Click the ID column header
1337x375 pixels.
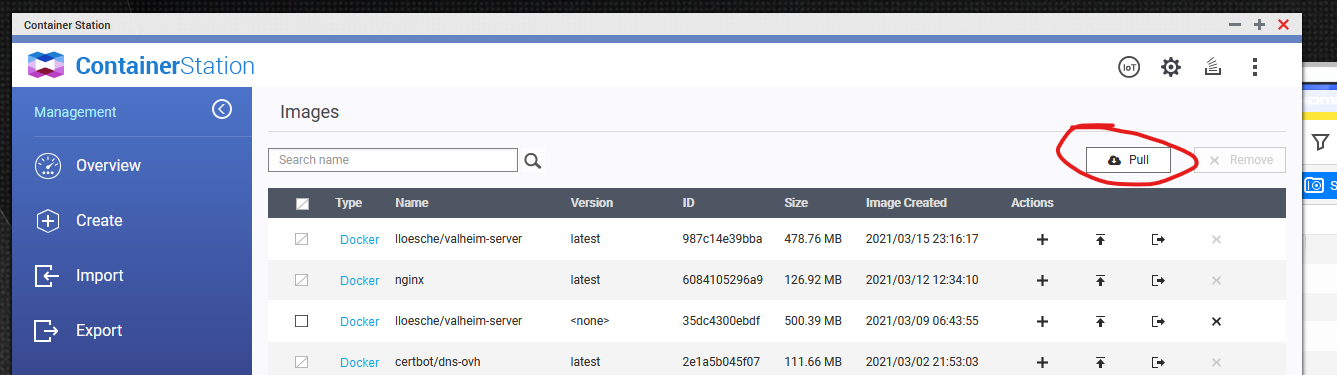click(688, 203)
